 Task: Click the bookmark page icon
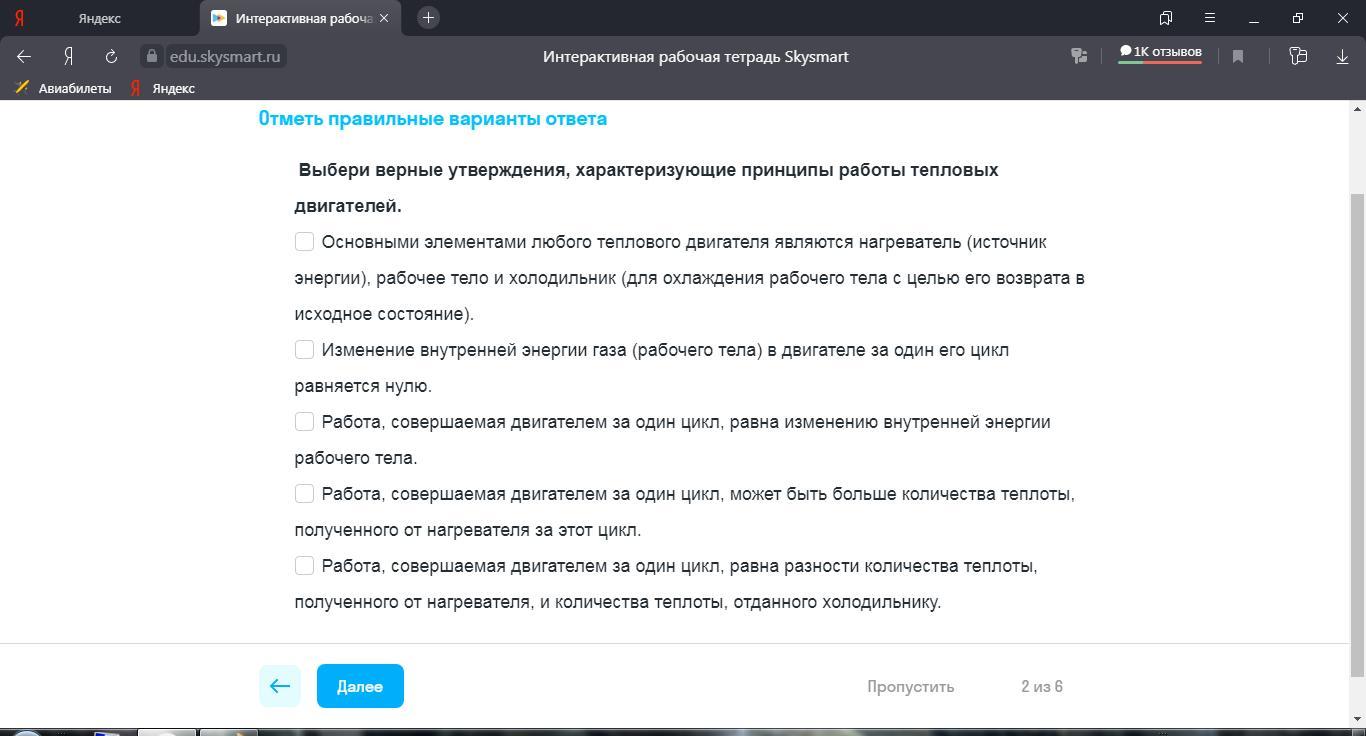[x=1238, y=57]
